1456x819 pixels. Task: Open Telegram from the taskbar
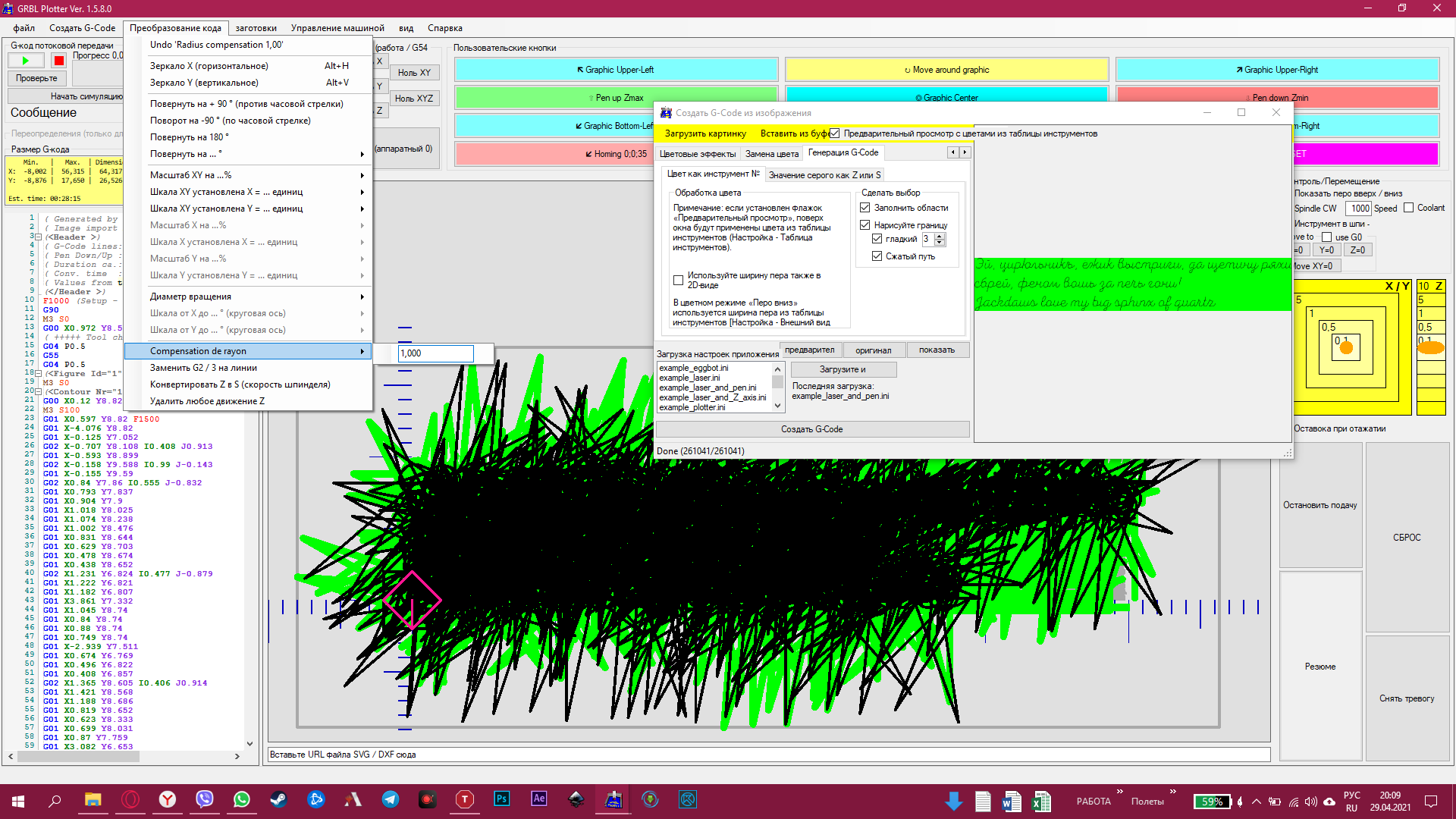(x=390, y=799)
